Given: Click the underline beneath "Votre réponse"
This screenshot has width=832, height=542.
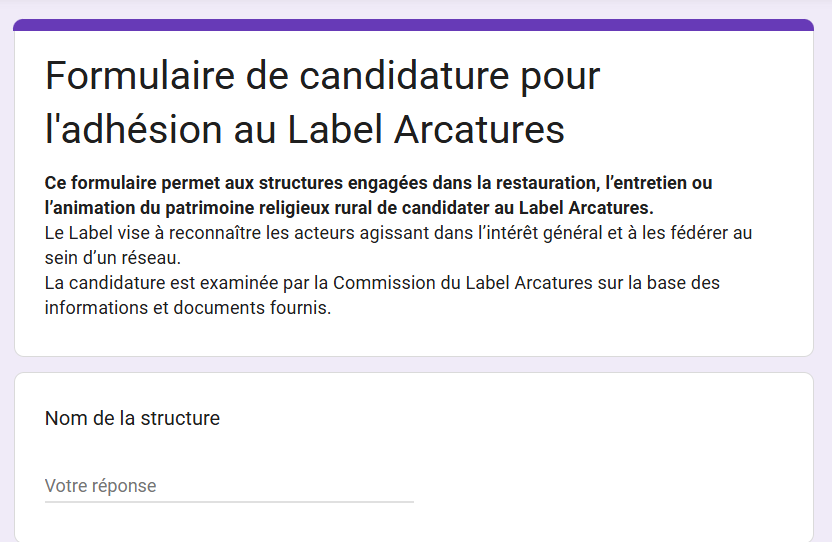Looking at the screenshot, I should [228, 501].
